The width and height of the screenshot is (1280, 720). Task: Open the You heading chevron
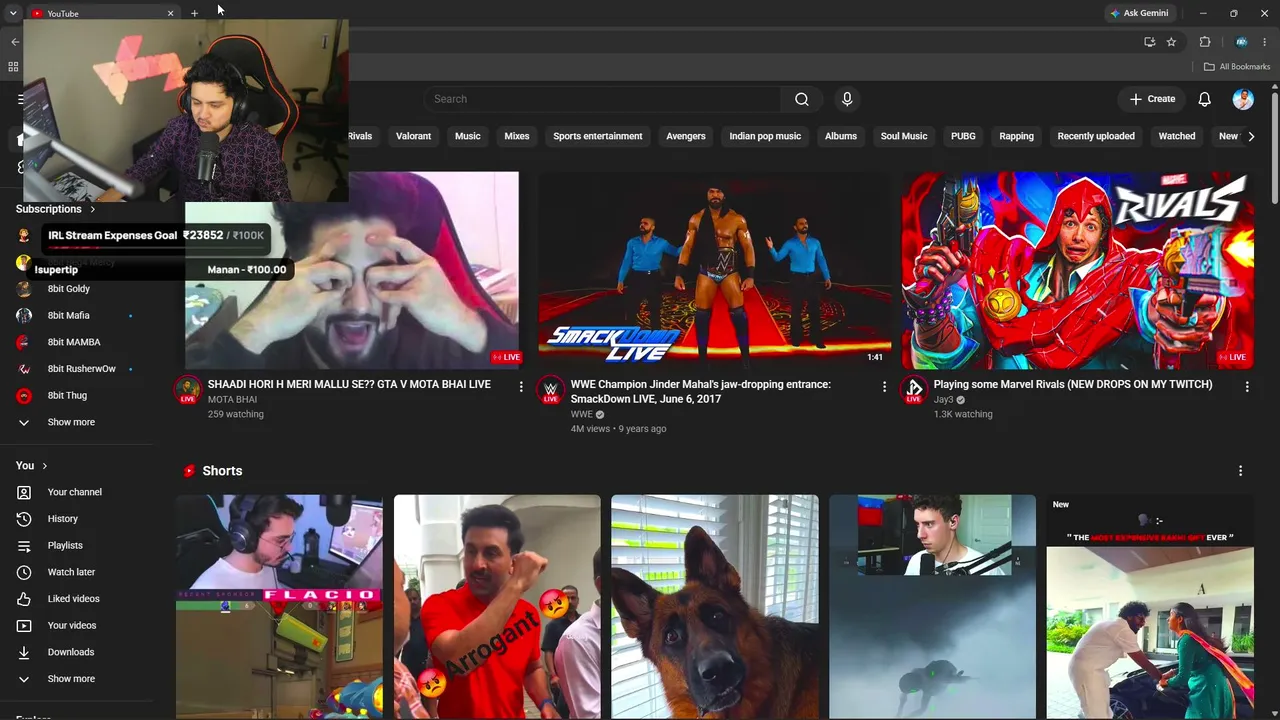click(x=45, y=466)
